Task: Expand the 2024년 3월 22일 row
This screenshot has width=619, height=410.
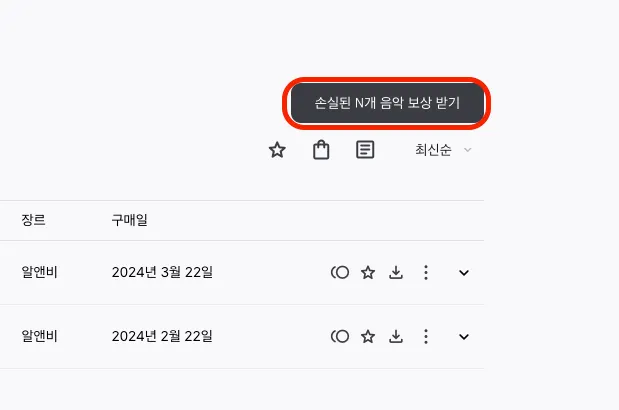Action: point(464,273)
